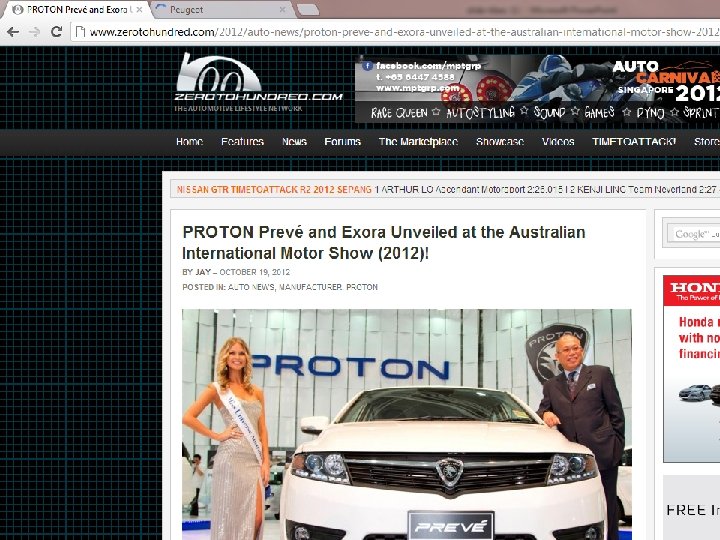The width and height of the screenshot is (720, 540).
Task: Reload the page with the refresh icon
Action: 56,32
